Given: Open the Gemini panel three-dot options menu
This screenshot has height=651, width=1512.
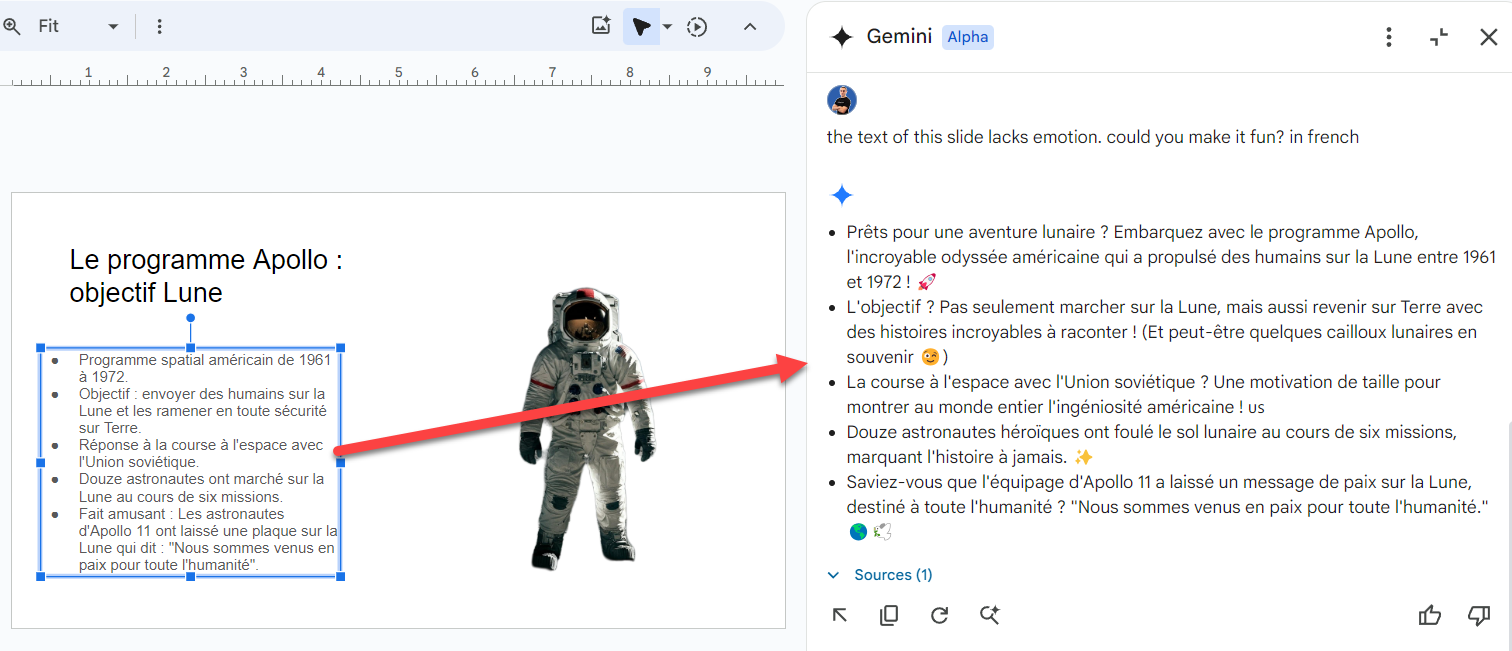Looking at the screenshot, I should (x=1388, y=37).
